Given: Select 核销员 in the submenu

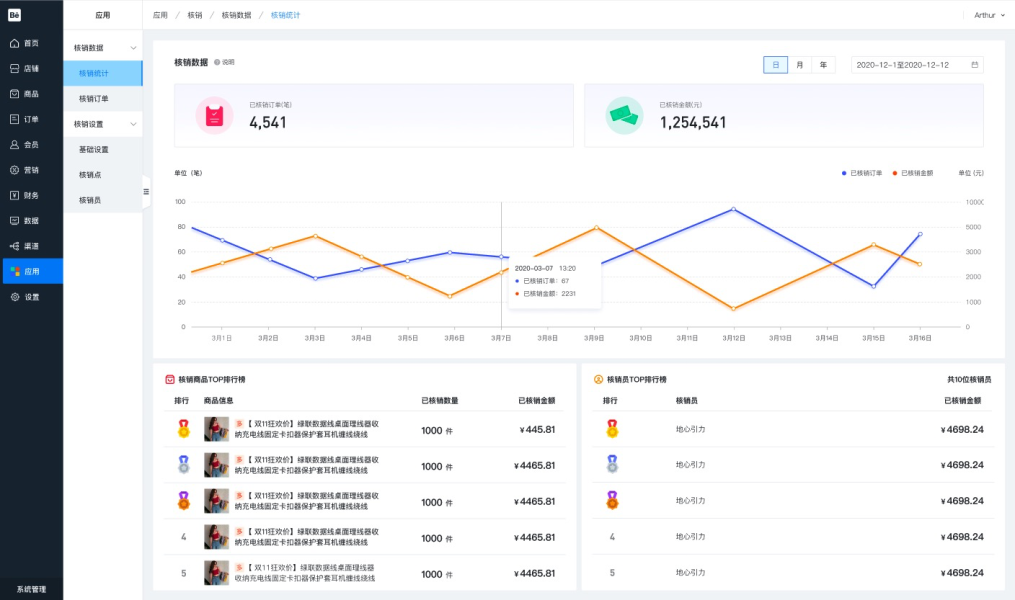Looking at the screenshot, I should pos(90,200).
